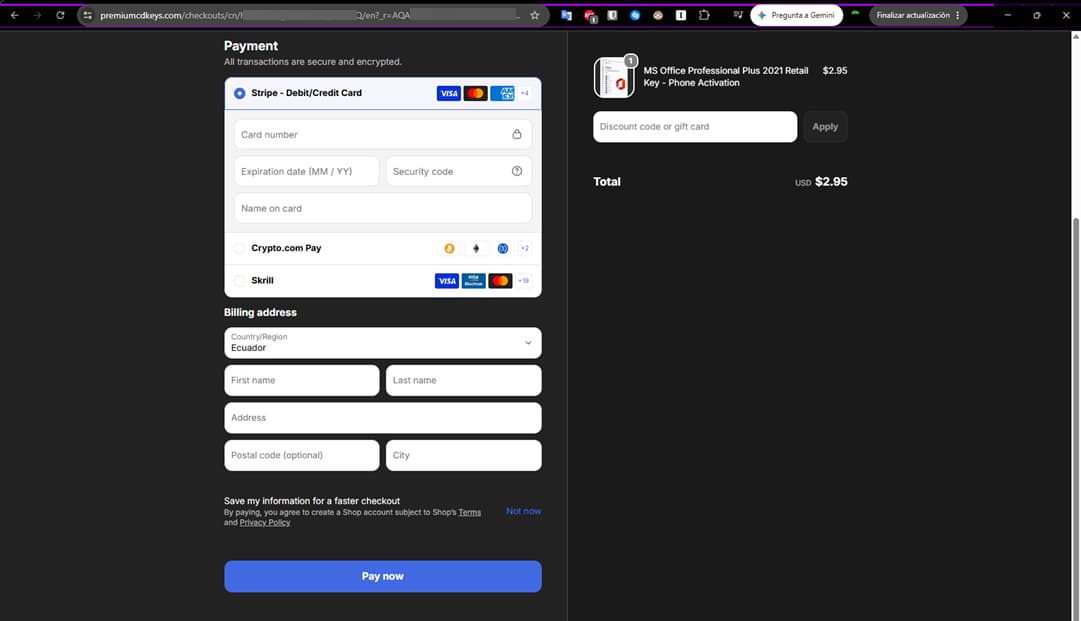The image size is (1081, 621).
Task: Select Stripe Debit/Credit Card radio button
Action: pos(239,93)
